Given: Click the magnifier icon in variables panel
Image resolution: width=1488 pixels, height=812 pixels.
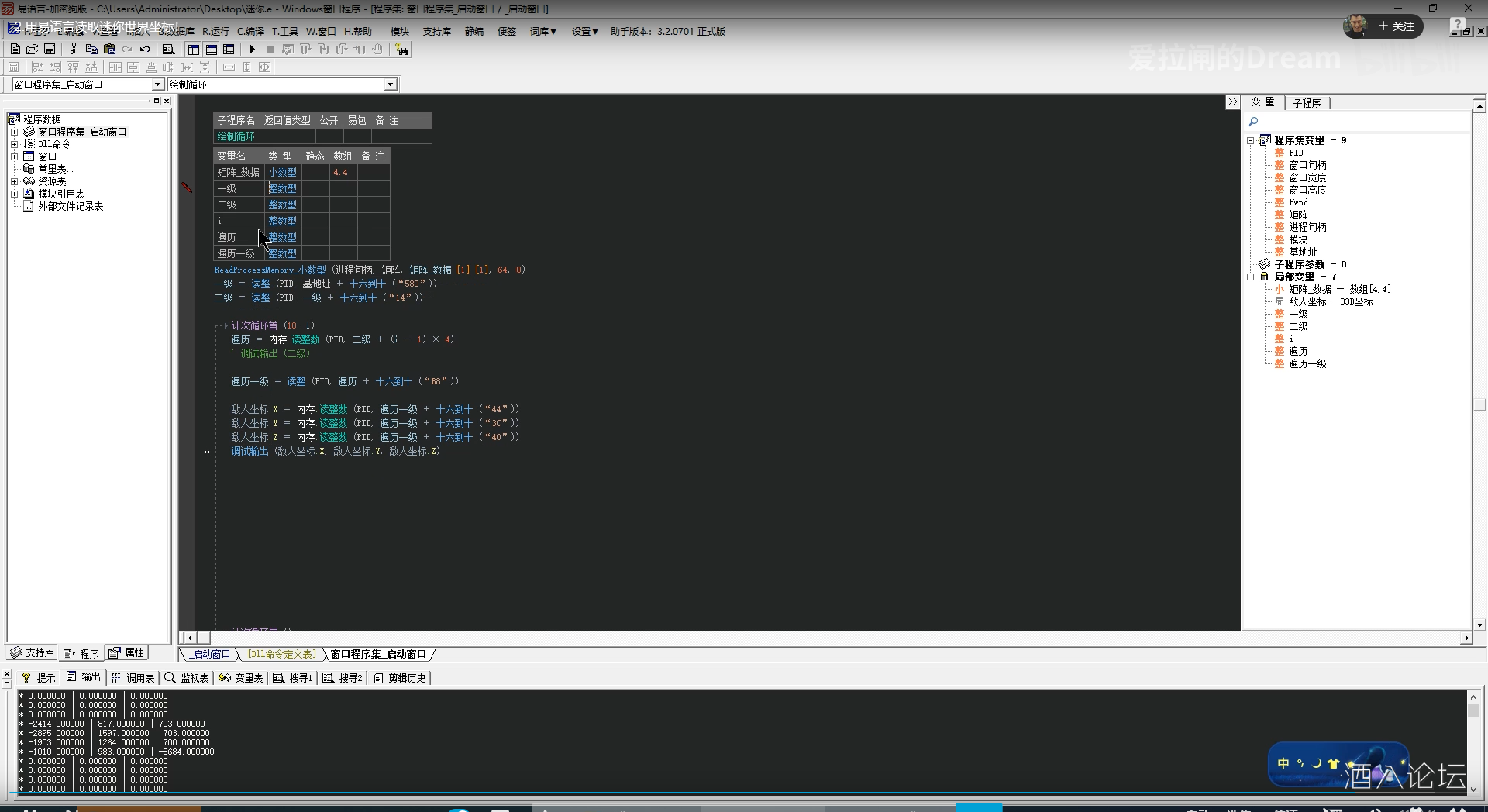Looking at the screenshot, I should 1253,122.
